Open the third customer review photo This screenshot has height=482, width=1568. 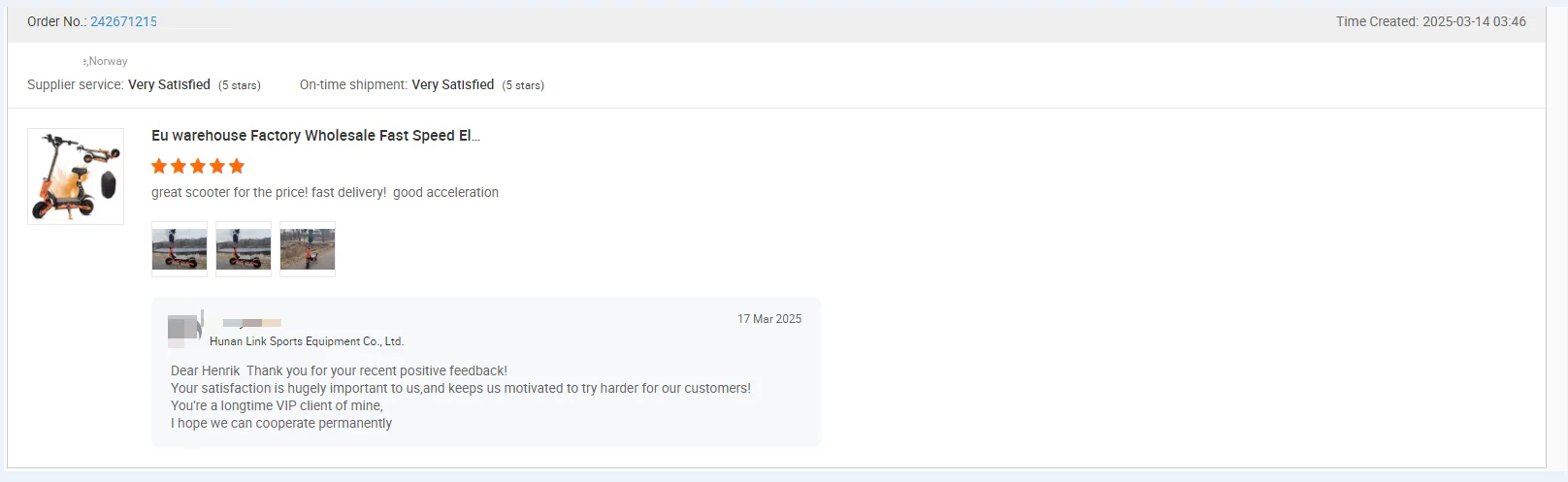308,249
